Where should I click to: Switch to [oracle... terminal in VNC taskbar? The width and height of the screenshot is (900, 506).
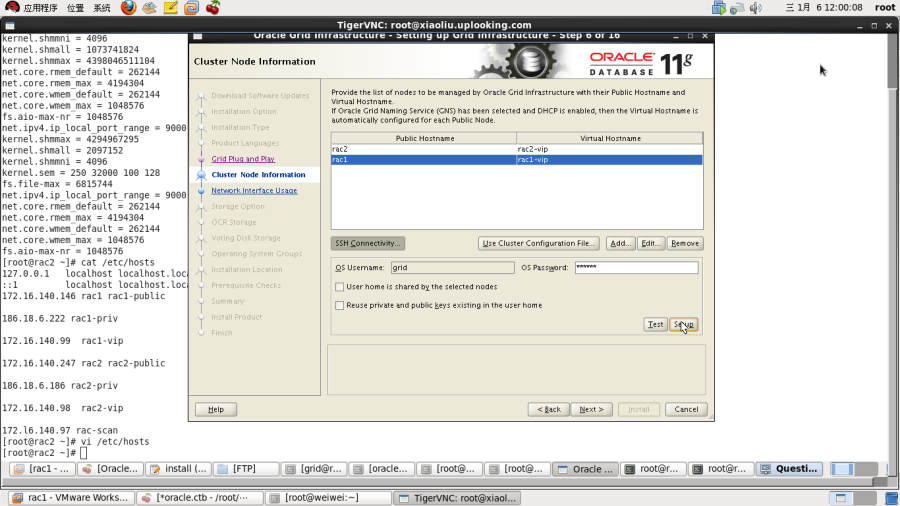point(382,469)
